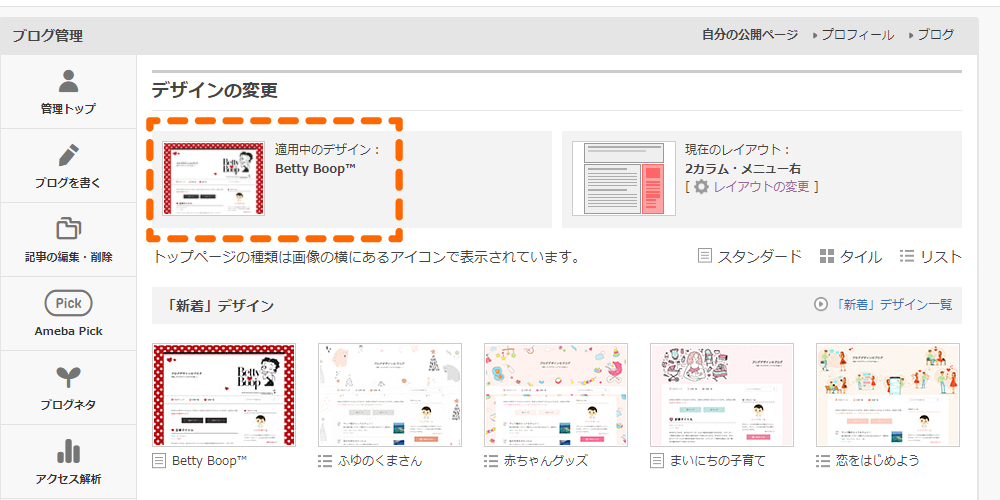Click list icon next to ふゆのくまさん
The image size is (1000, 500).
(x=325, y=460)
